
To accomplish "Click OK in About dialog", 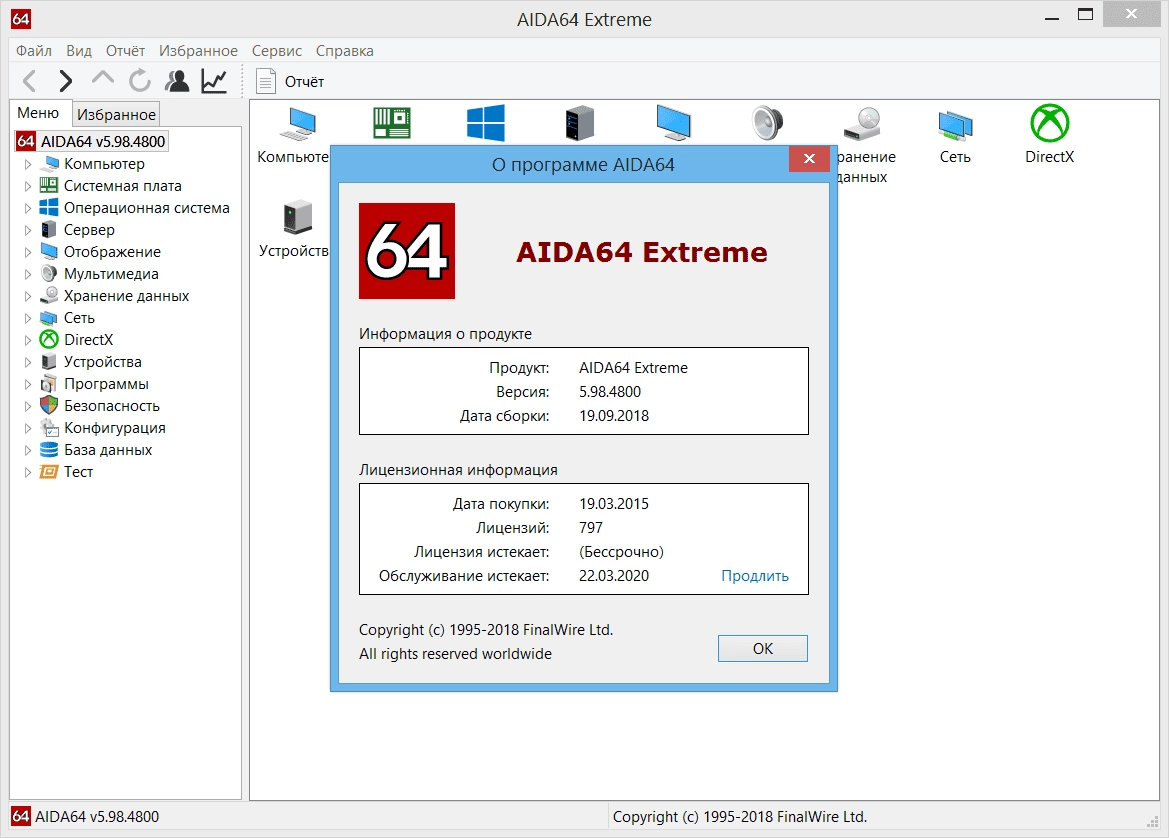I will coord(763,649).
